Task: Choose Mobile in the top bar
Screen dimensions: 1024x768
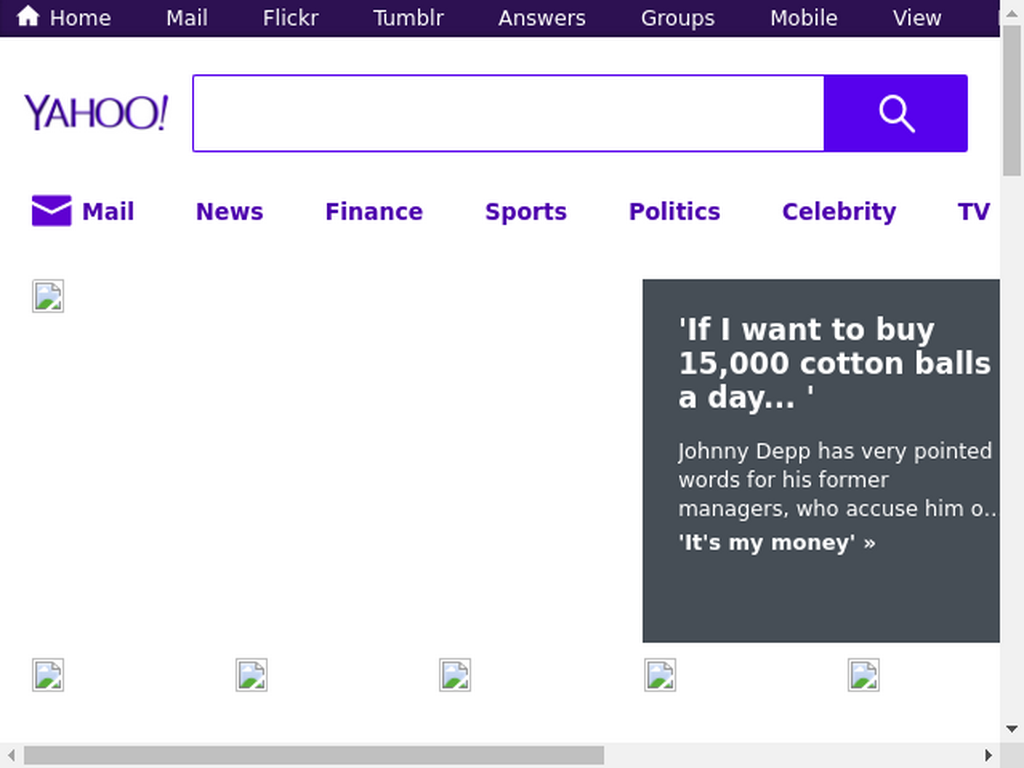Action: click(x=803, y=18)
